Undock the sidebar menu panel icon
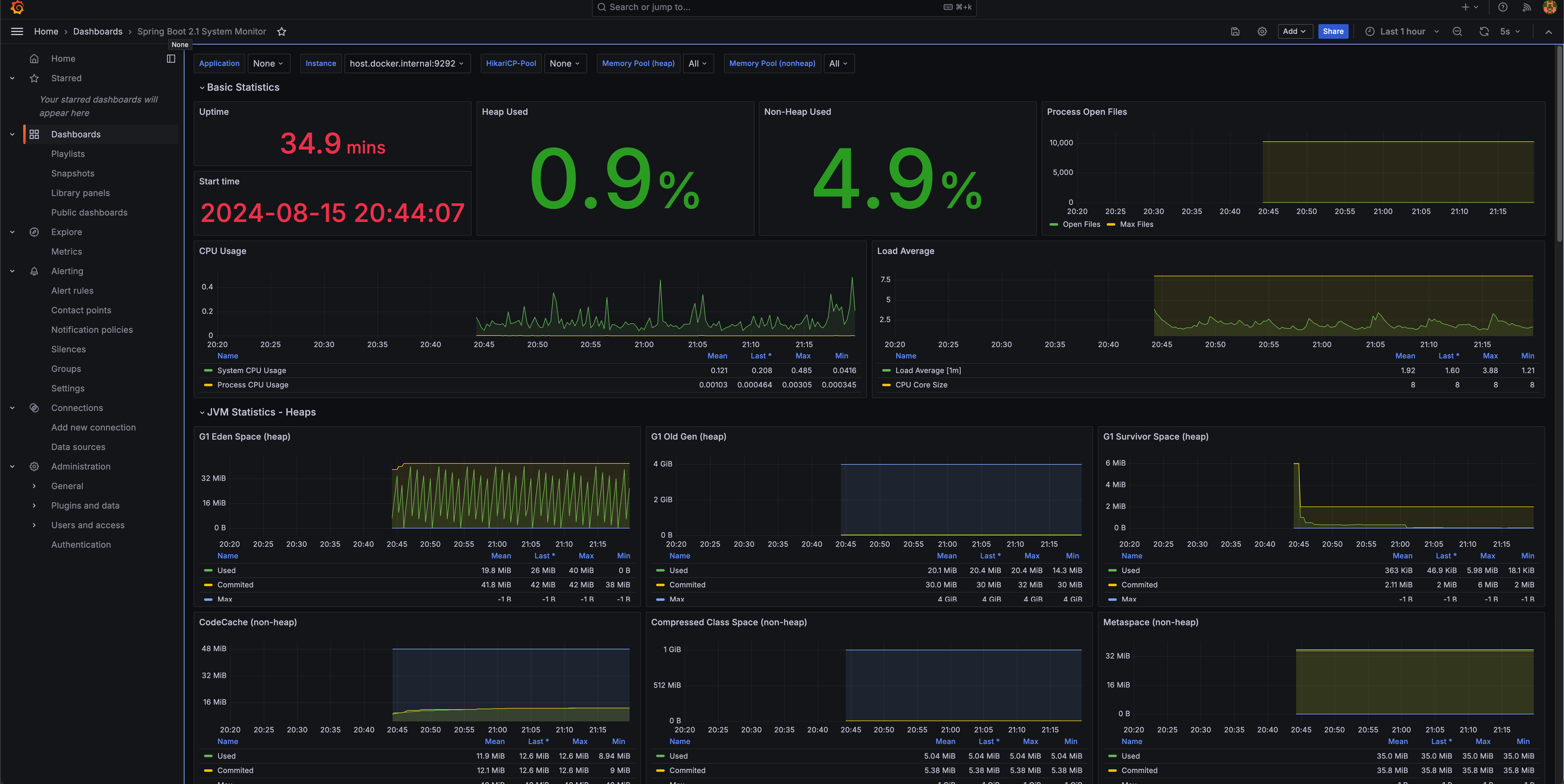 [x=171, y=59]
